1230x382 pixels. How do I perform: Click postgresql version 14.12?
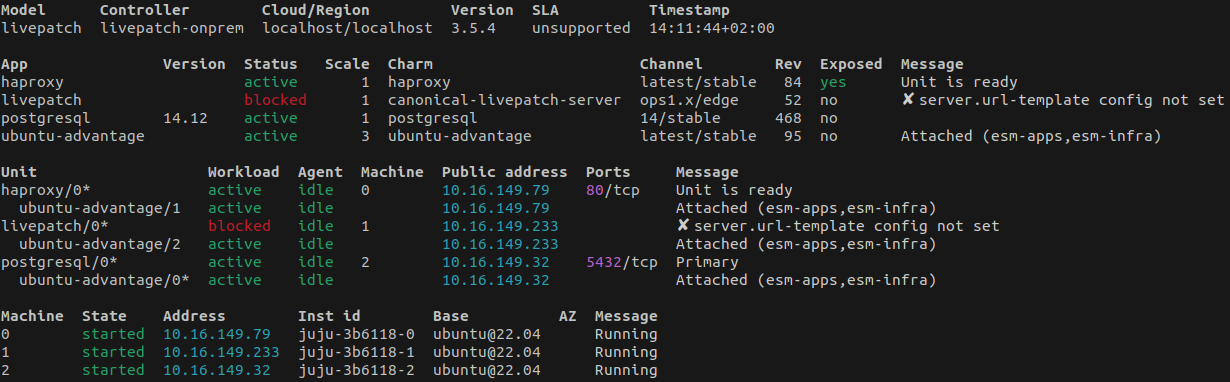[185, 118]
